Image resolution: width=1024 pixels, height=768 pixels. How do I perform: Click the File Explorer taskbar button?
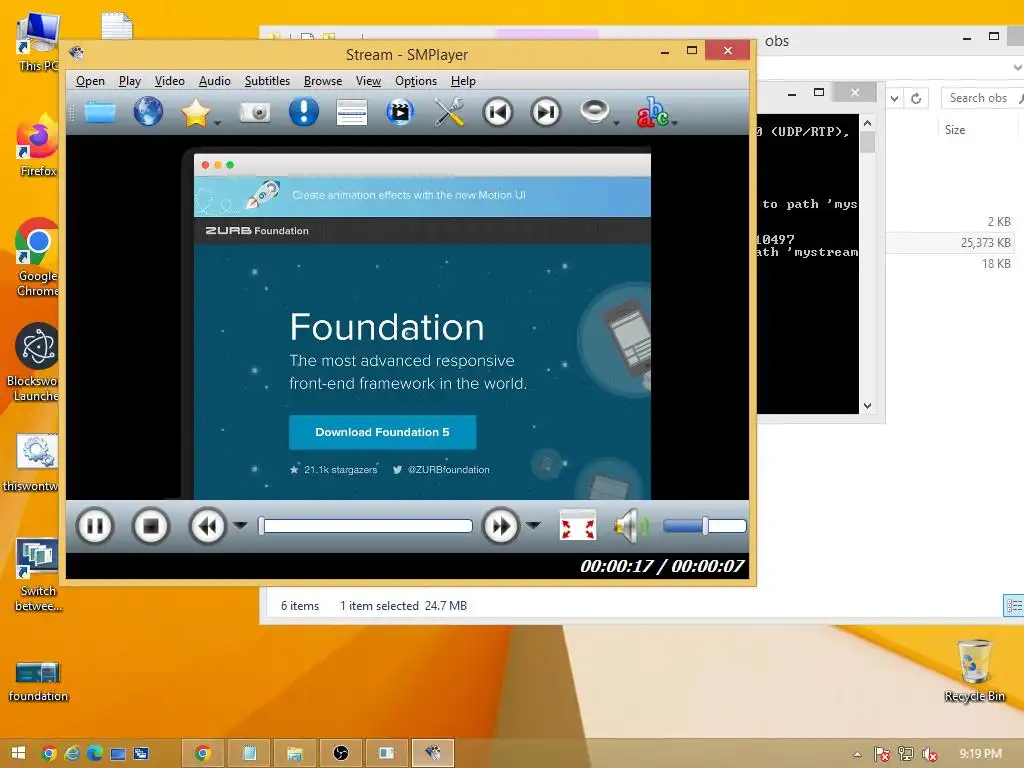[x=295, y=753]
